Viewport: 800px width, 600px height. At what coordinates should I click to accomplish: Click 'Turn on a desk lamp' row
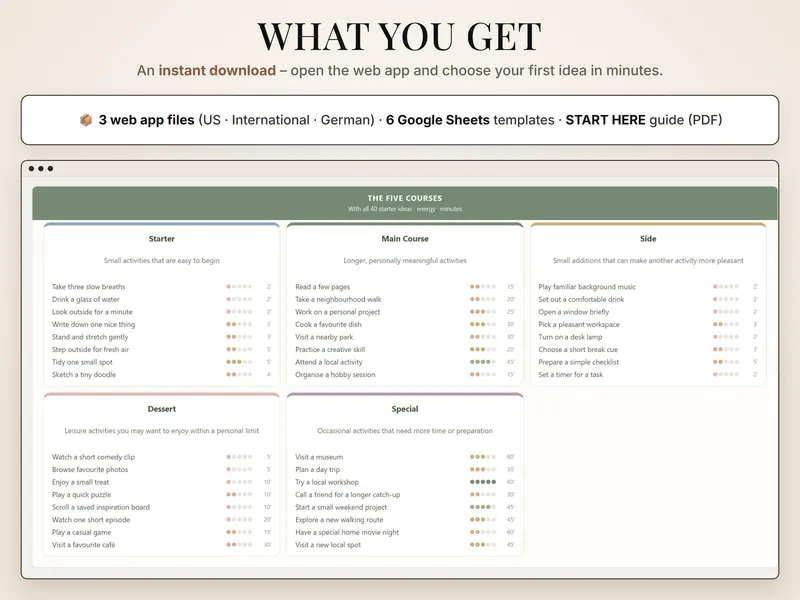click(x=648, y=337)
